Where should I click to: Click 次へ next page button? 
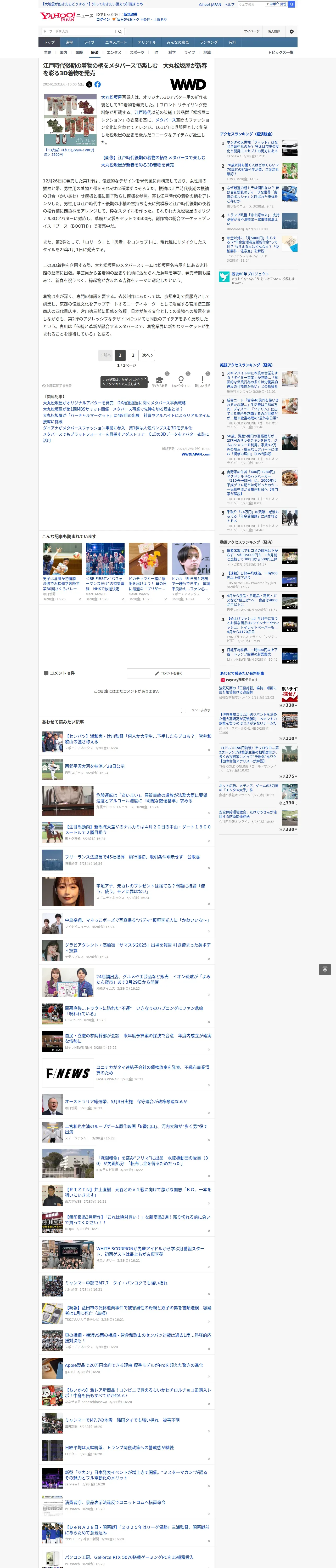(148, 355)
